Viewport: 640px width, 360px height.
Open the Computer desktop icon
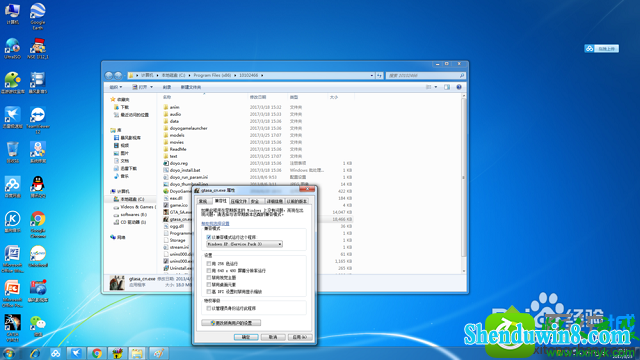12,13
